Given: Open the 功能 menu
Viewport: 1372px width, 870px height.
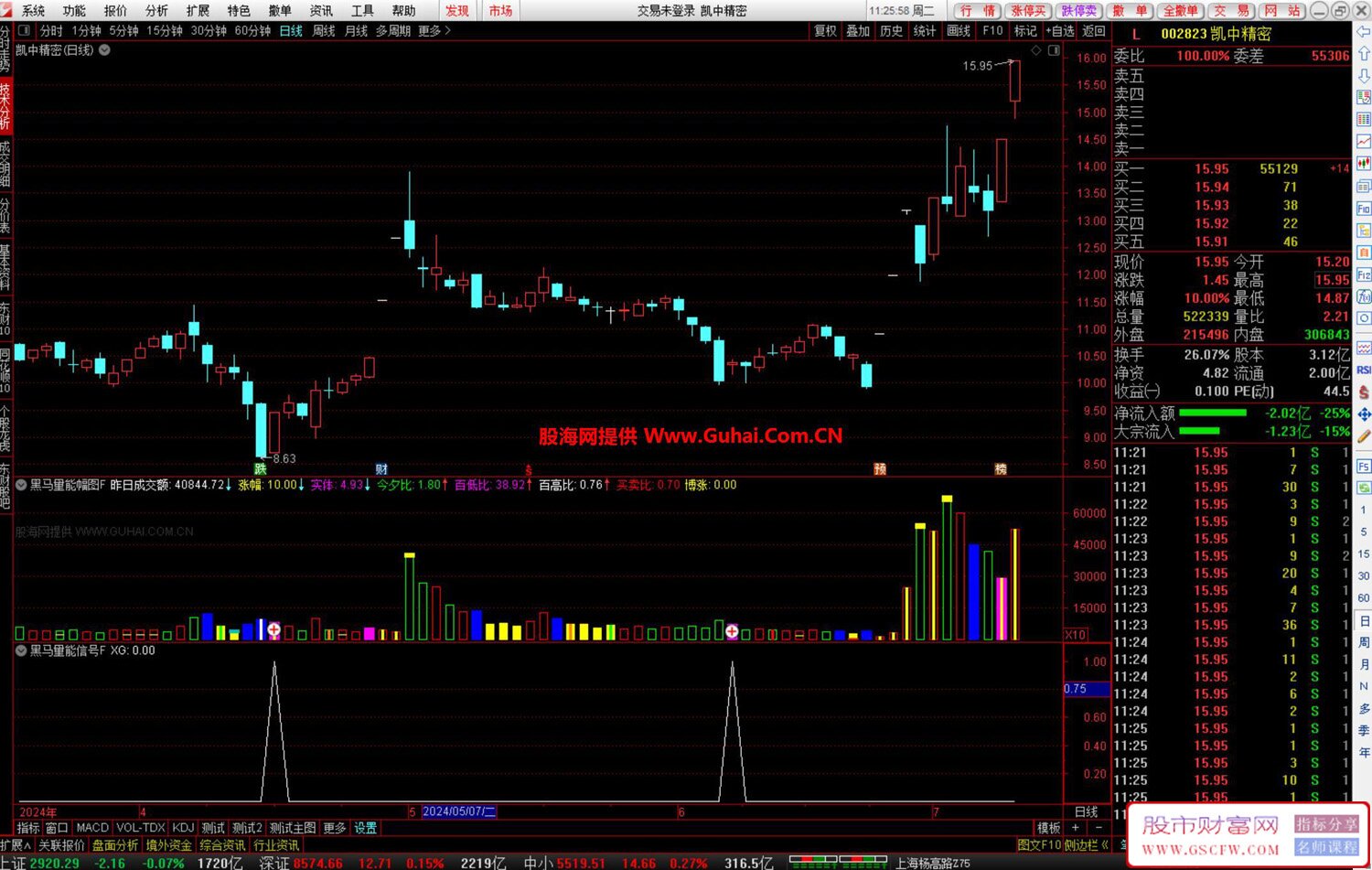Looking at the screenshot, I should [75, 11].
